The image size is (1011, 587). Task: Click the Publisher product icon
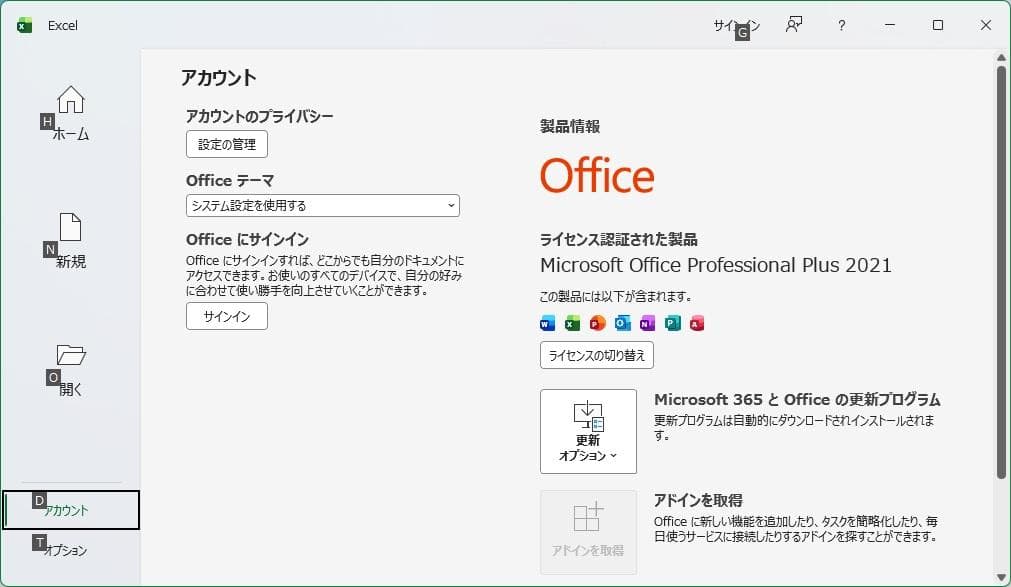pyautogui.click(x=672, y=322)
